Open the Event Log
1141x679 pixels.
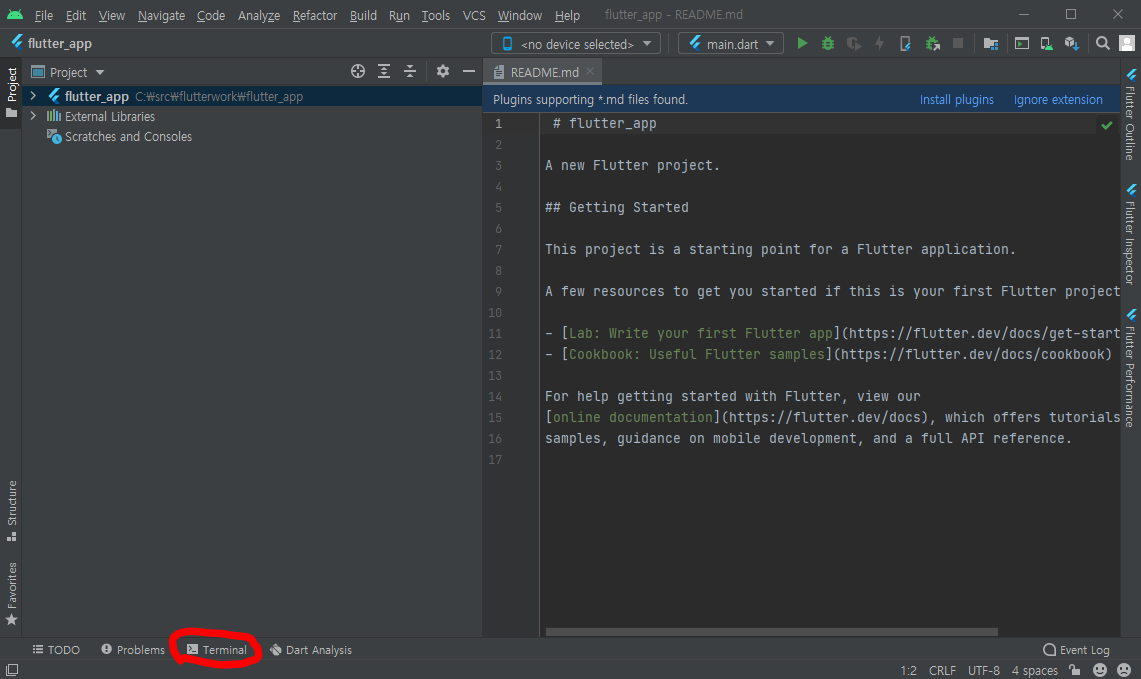click(x=1076, y=650)
